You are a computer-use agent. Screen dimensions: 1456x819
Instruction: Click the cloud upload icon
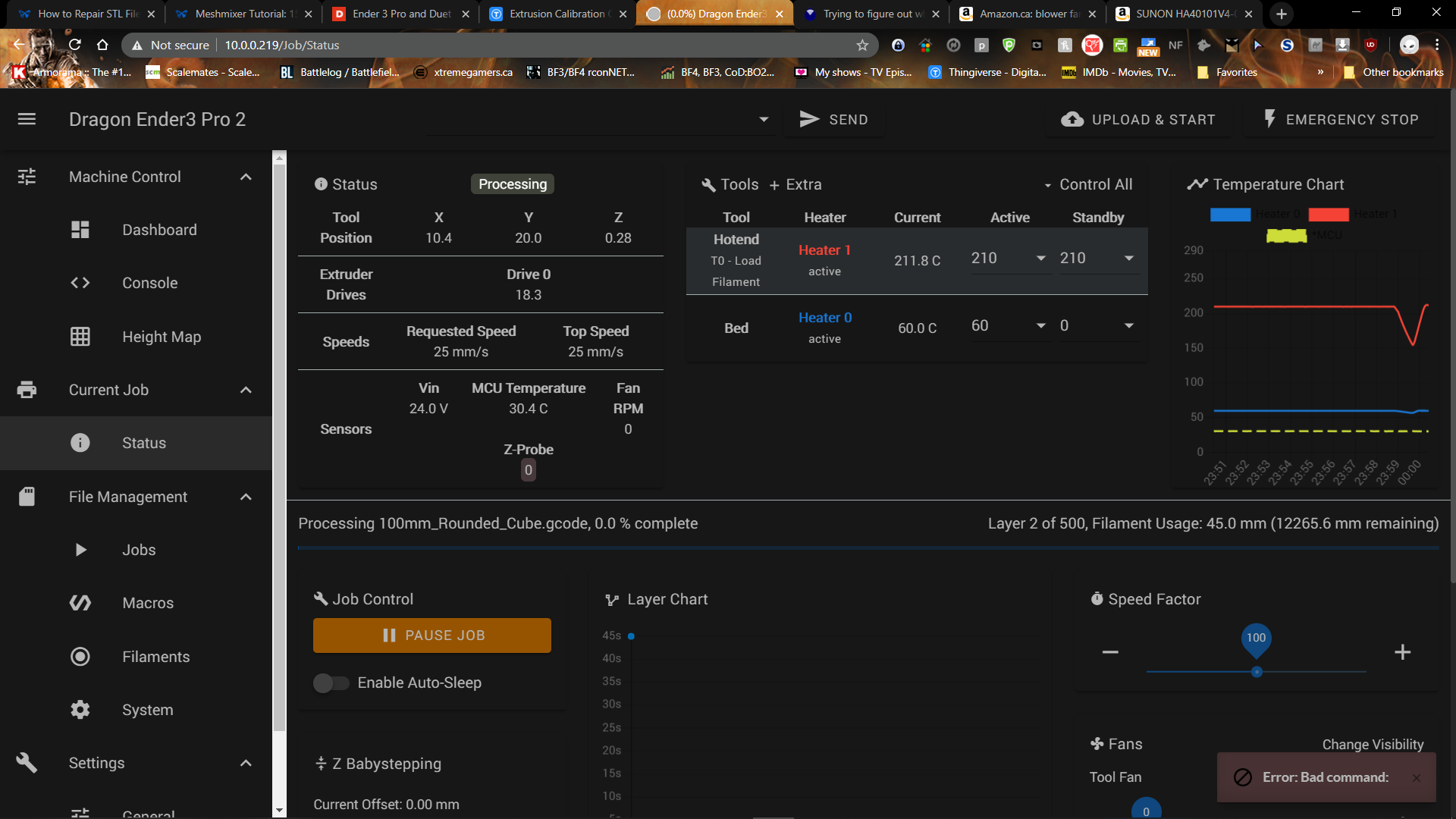(x=1072, y=119)
